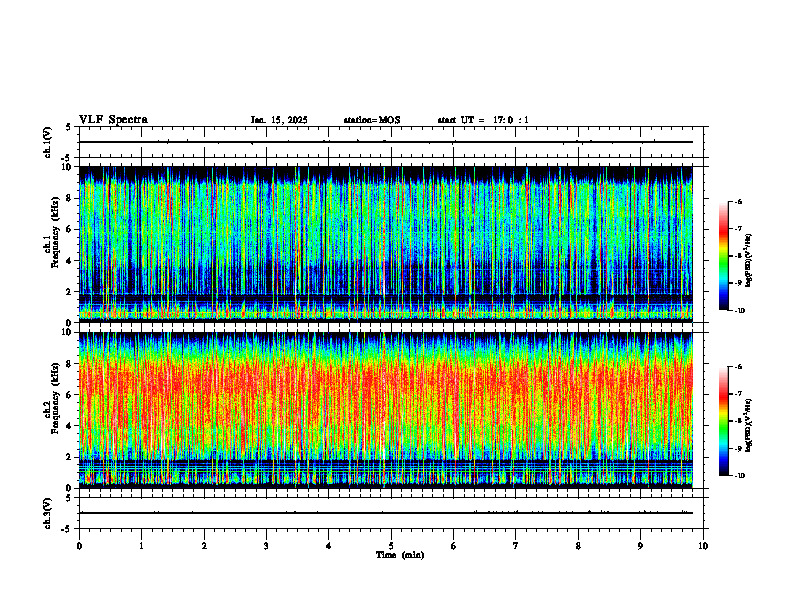Click the ch.2 colorbar log(PSD) unit label
792x612 pixels.
[x=749, y=425]
